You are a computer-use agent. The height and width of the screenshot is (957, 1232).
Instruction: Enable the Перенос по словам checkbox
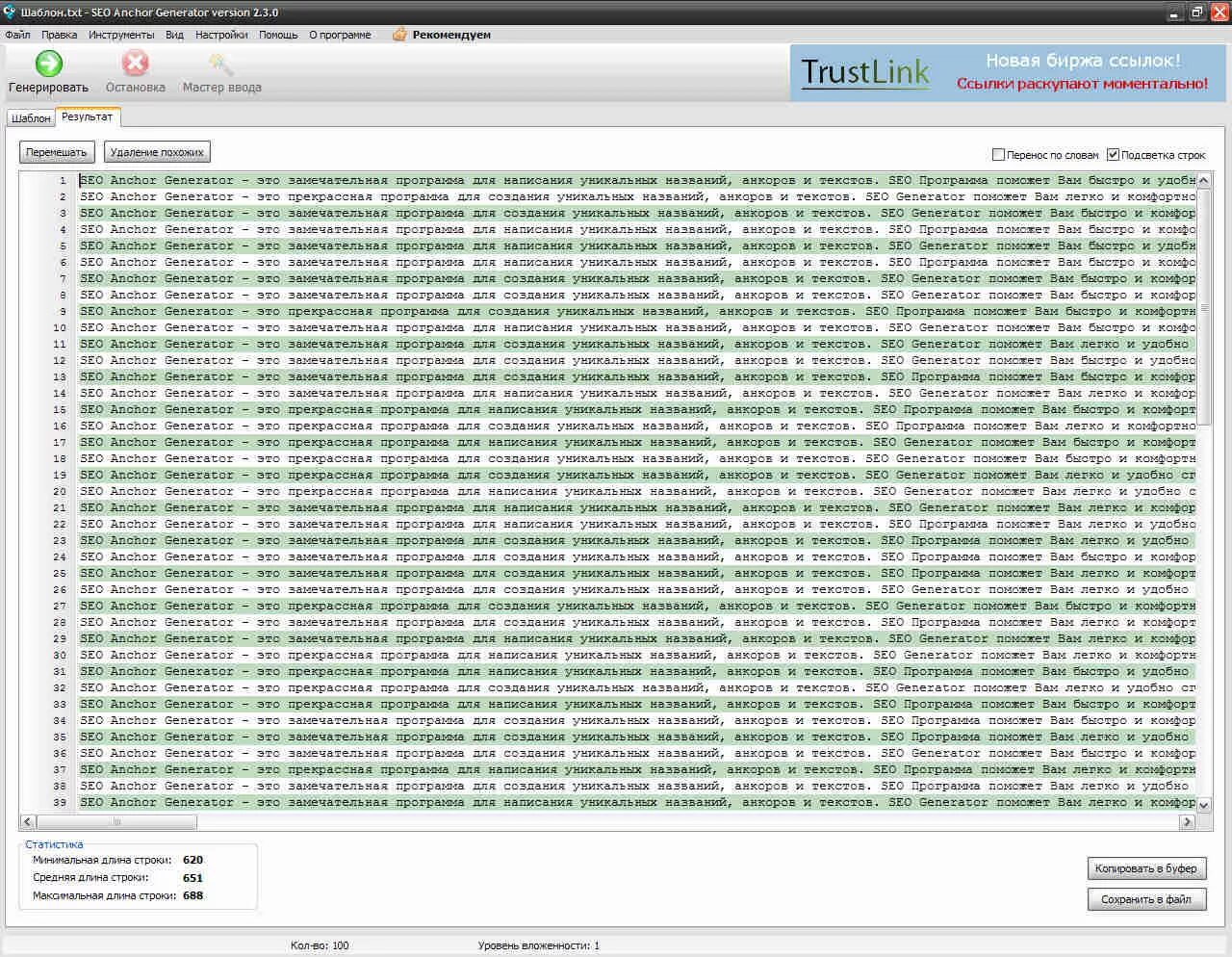pyautogui.click(x=998, y=155)
